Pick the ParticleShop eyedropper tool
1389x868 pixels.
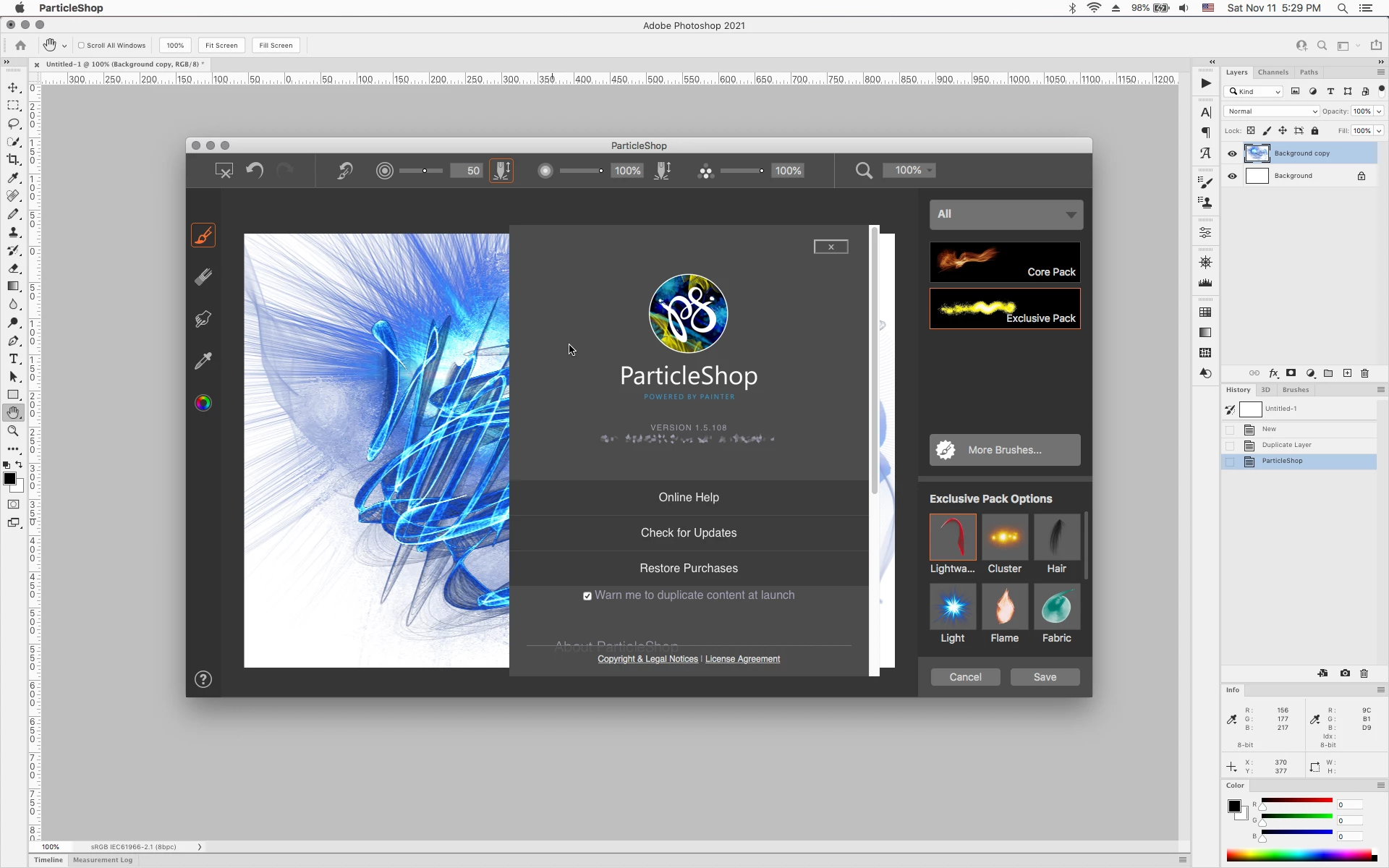pyautogui.click(x=203, y=361)
